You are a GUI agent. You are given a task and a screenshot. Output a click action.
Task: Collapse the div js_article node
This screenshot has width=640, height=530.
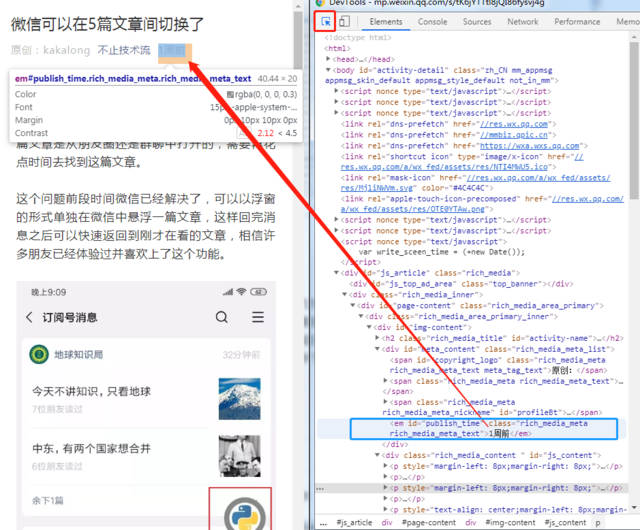tap(336, 273)
